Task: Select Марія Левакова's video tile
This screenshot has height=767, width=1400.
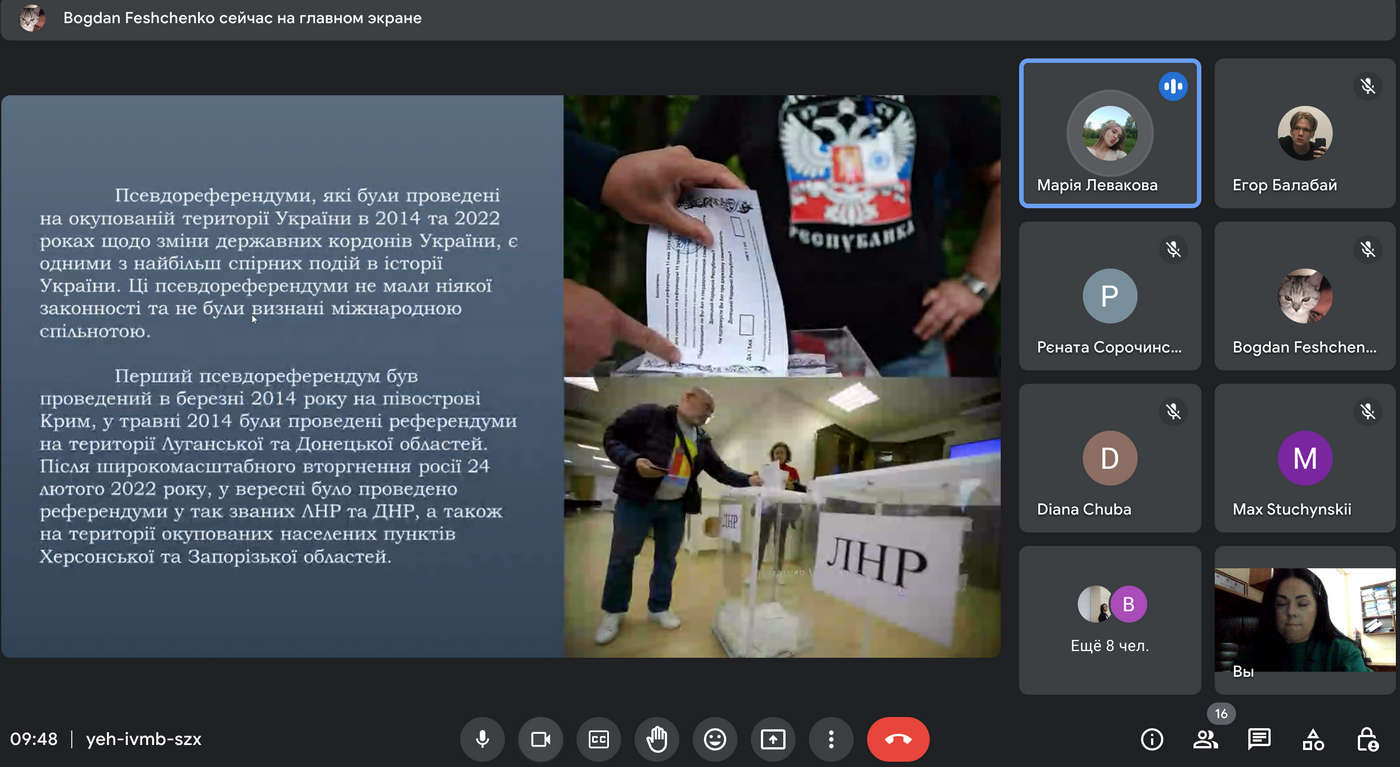Action: click(1109, 133)
